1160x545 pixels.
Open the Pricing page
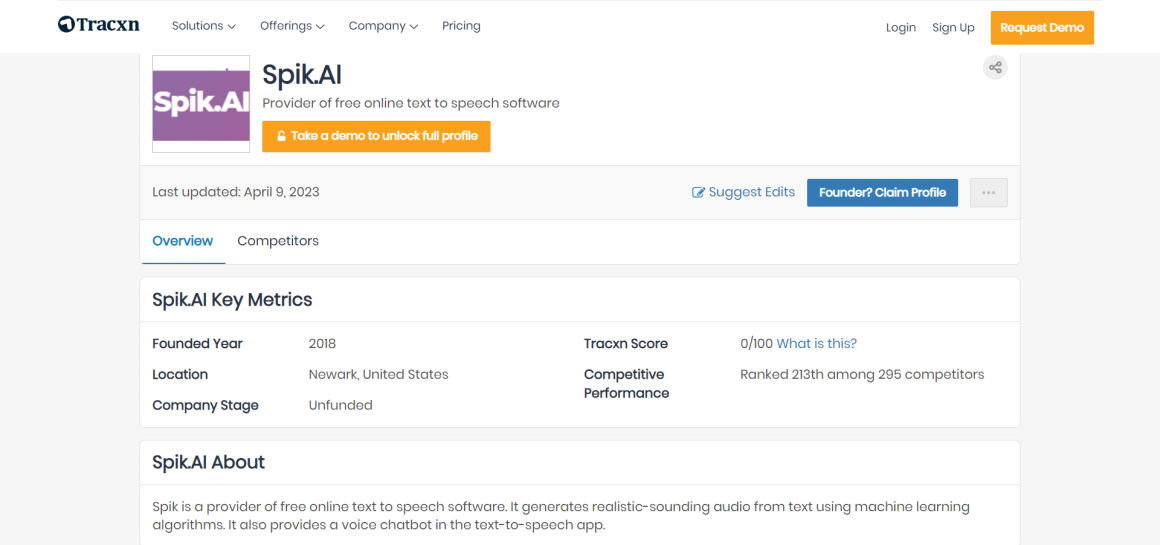pyautogui.click(x=461, y=26)
